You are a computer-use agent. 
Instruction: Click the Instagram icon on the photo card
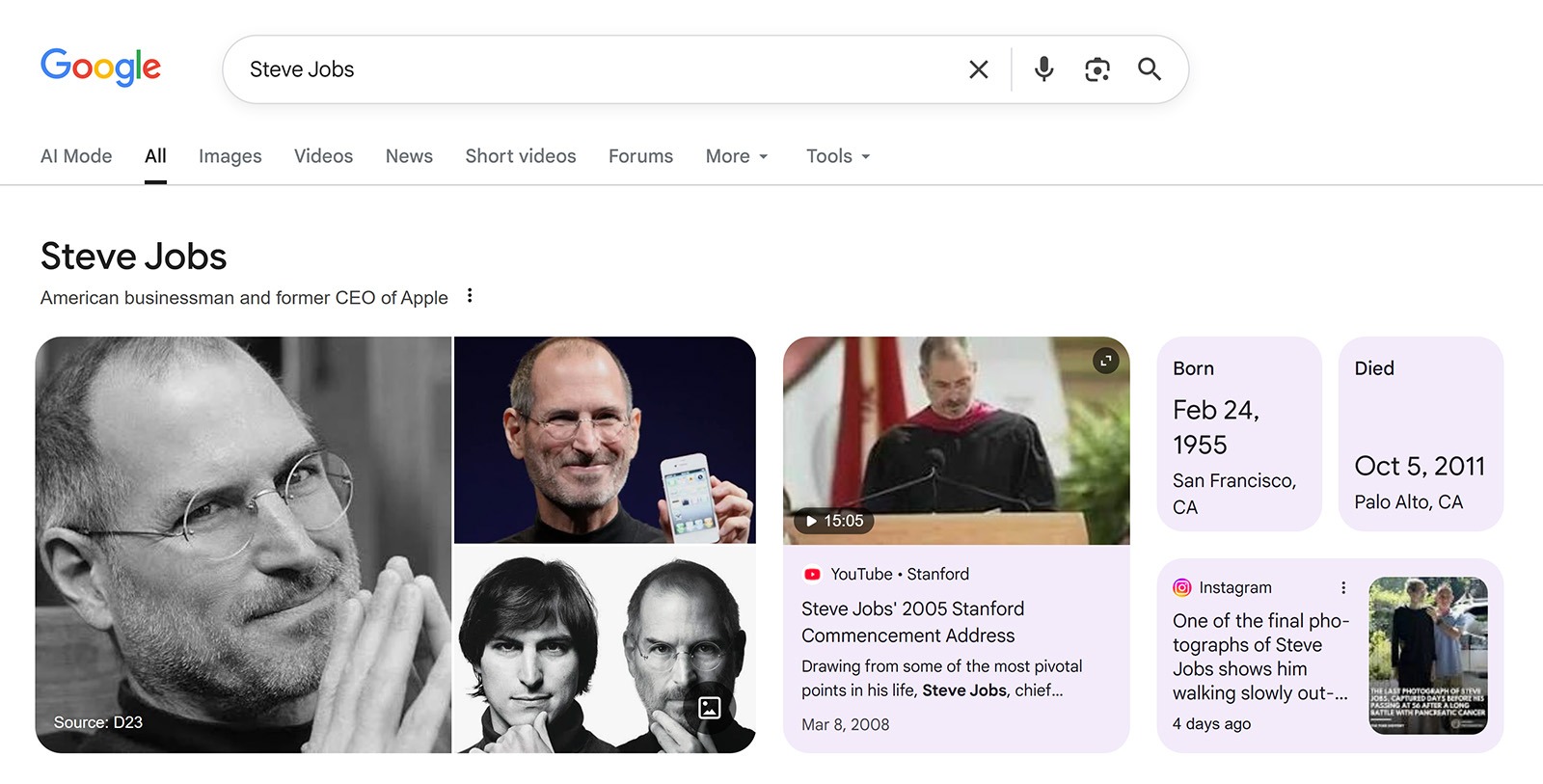coord(1183,587)
